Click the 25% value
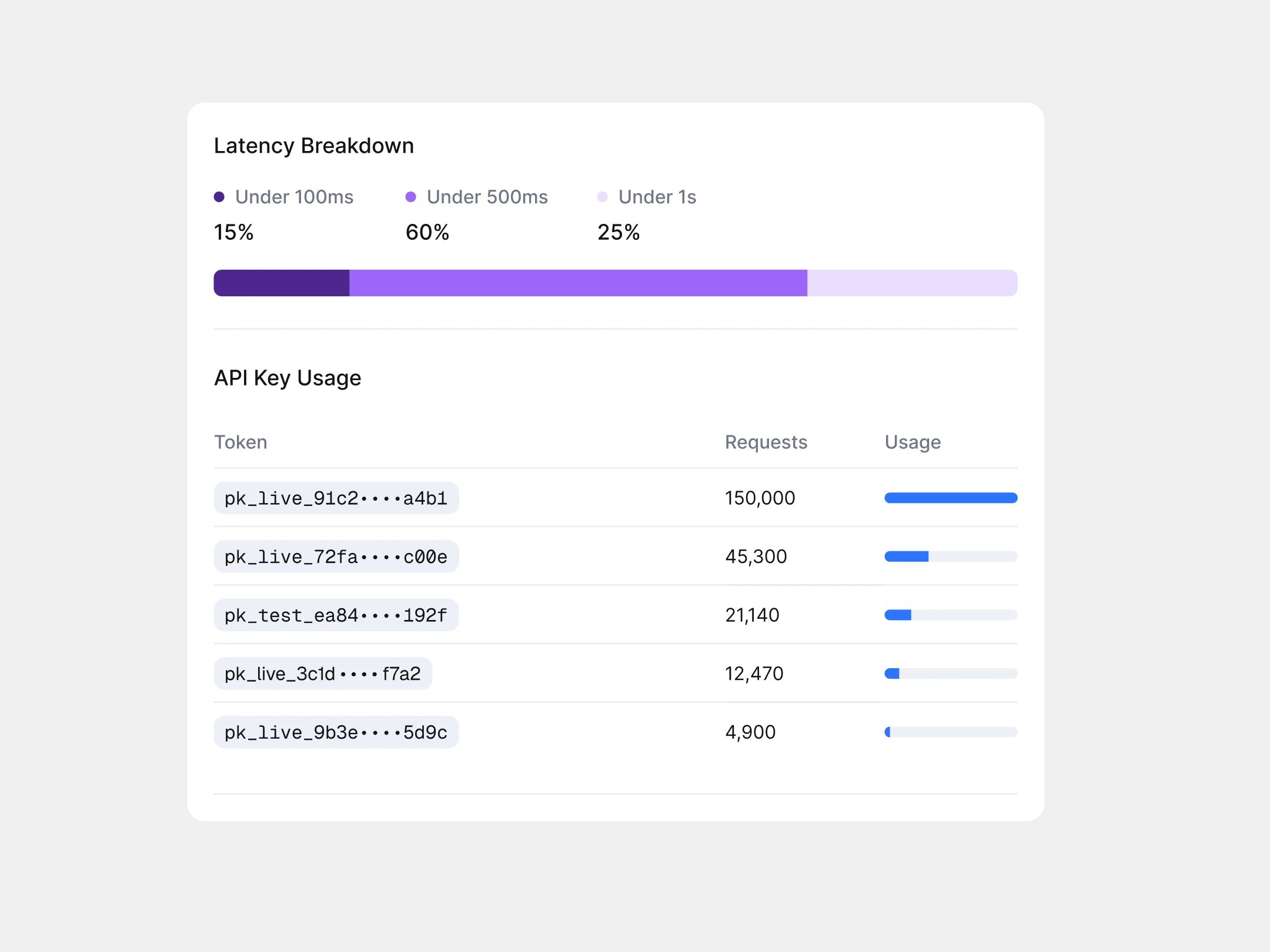The image size is (1270, 952). 619,232
